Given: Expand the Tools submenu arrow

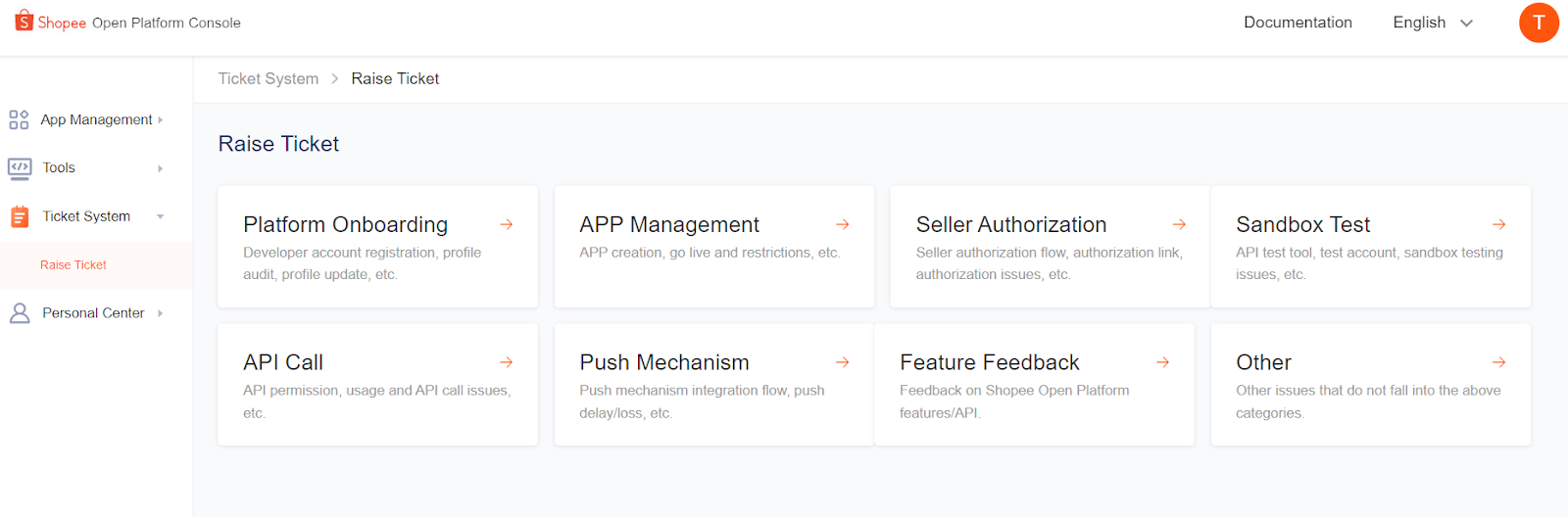Looking at the screenshot, I should pos(161,168).
